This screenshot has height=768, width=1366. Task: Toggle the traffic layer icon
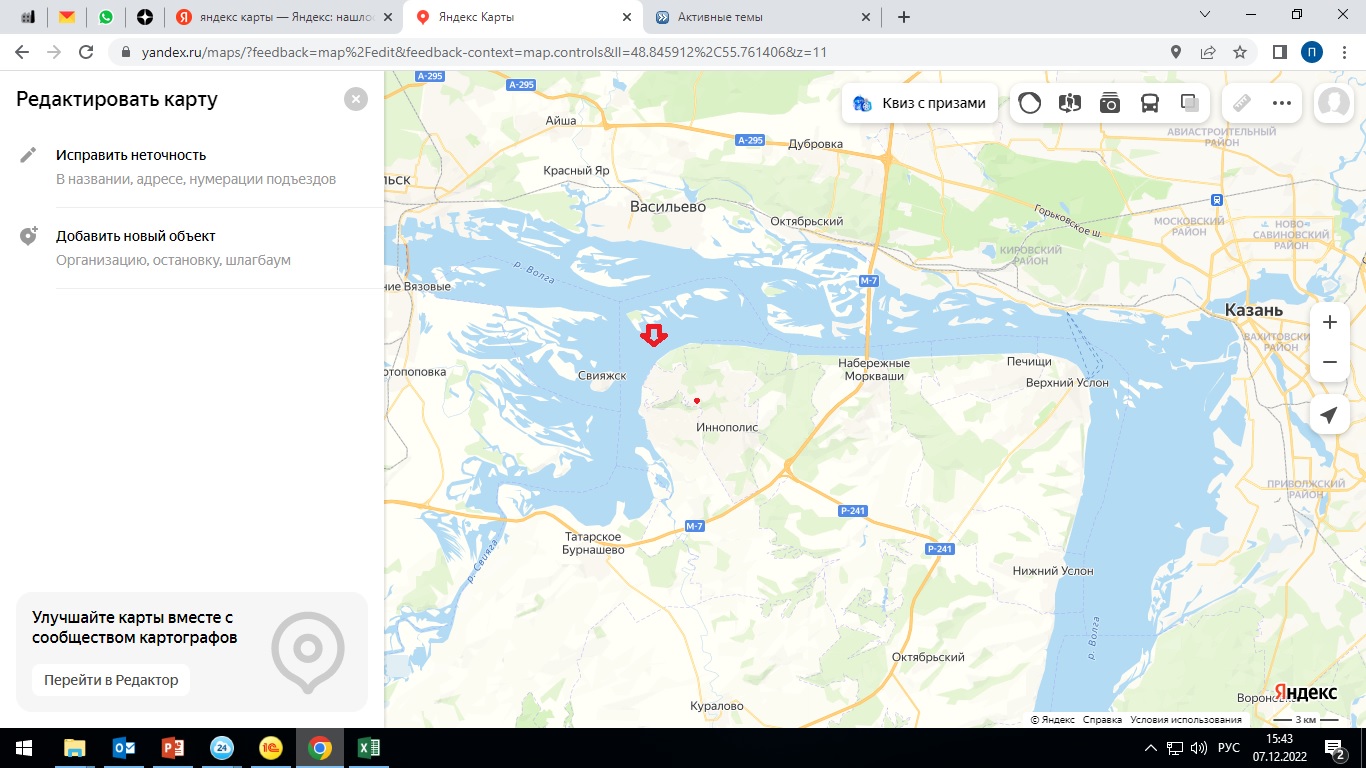point(1030,103)
